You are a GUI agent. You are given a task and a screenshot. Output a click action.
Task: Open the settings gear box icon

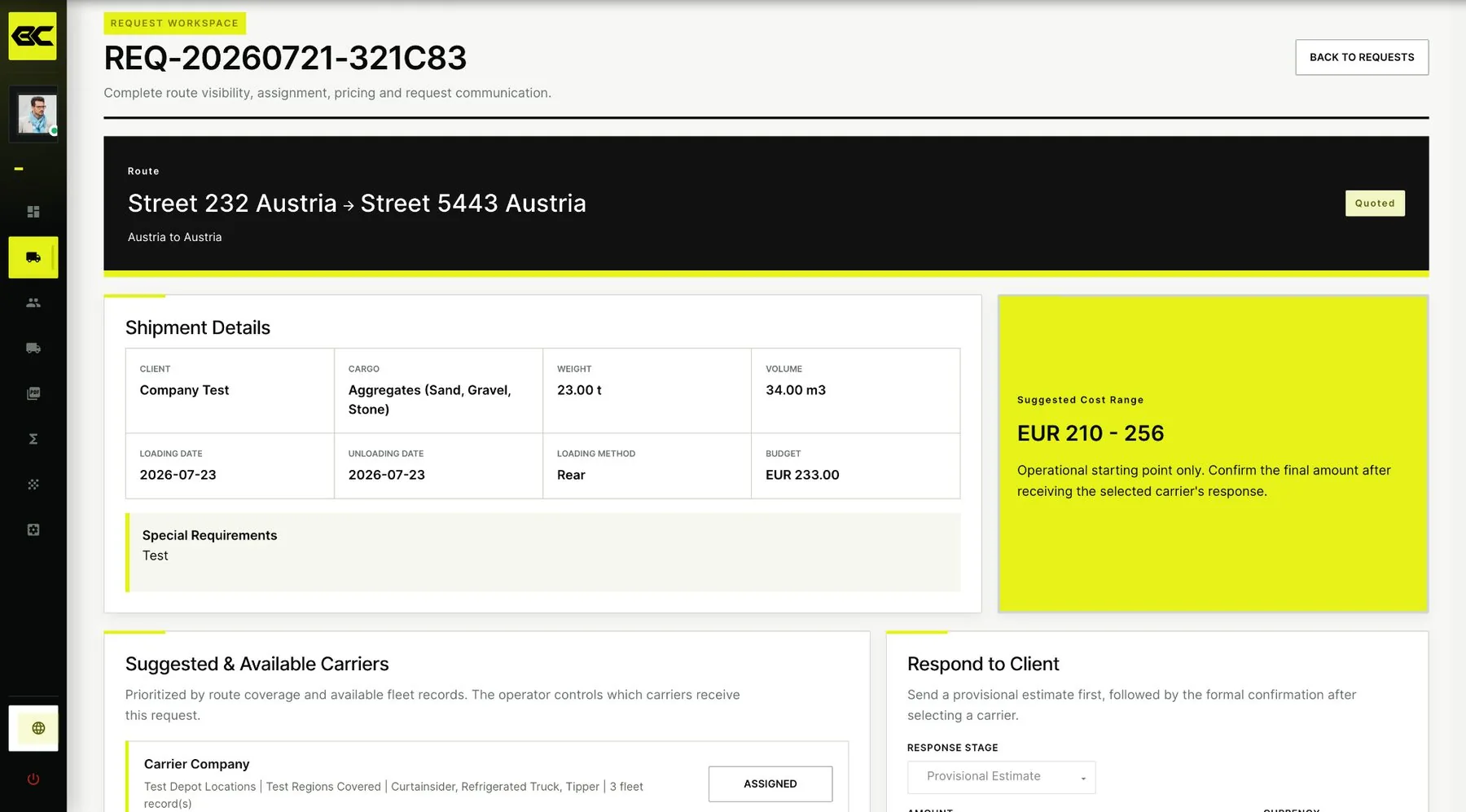click(x=33, y=530)
